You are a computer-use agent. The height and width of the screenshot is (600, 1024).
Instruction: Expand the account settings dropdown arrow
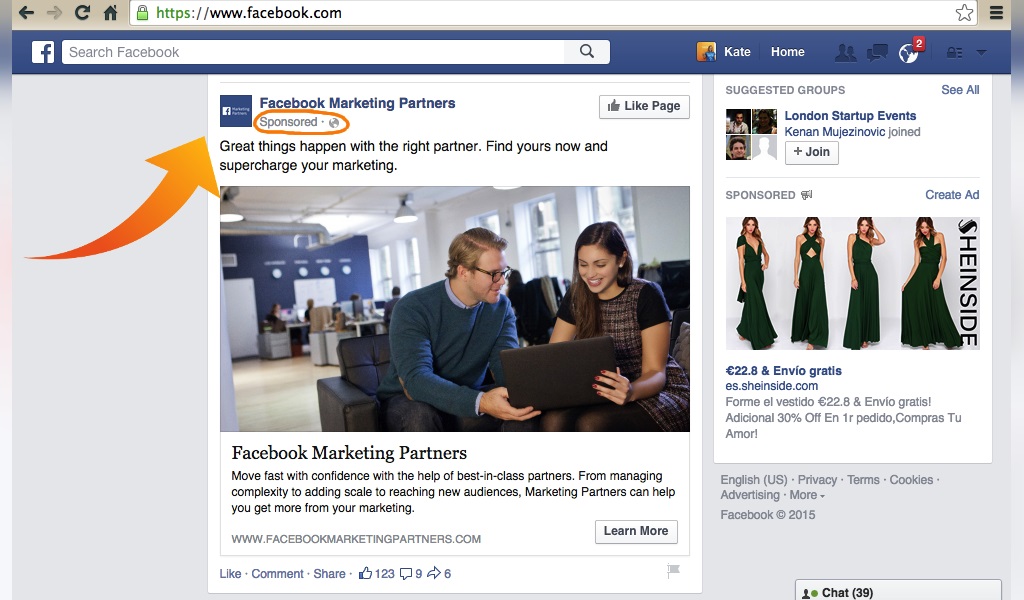[x=981, y=52]
